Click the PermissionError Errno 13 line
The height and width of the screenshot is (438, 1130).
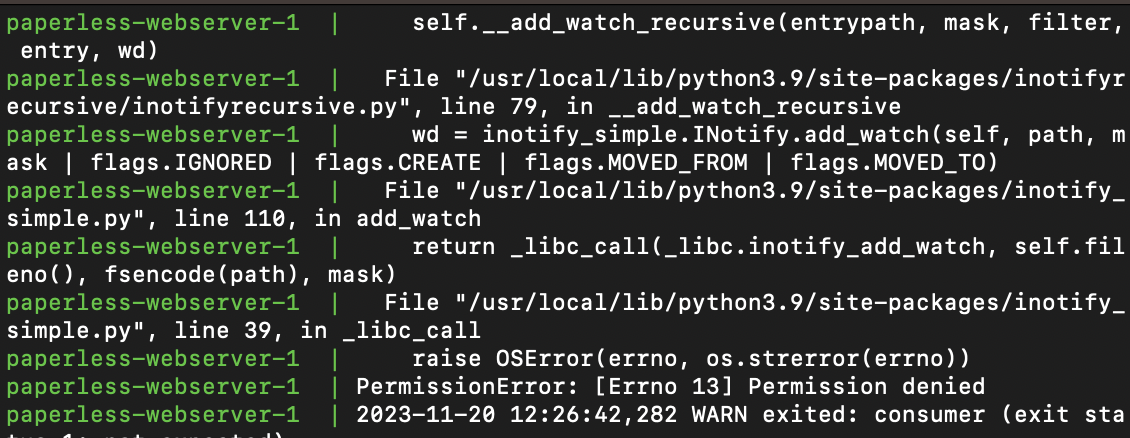pos(670,388)
